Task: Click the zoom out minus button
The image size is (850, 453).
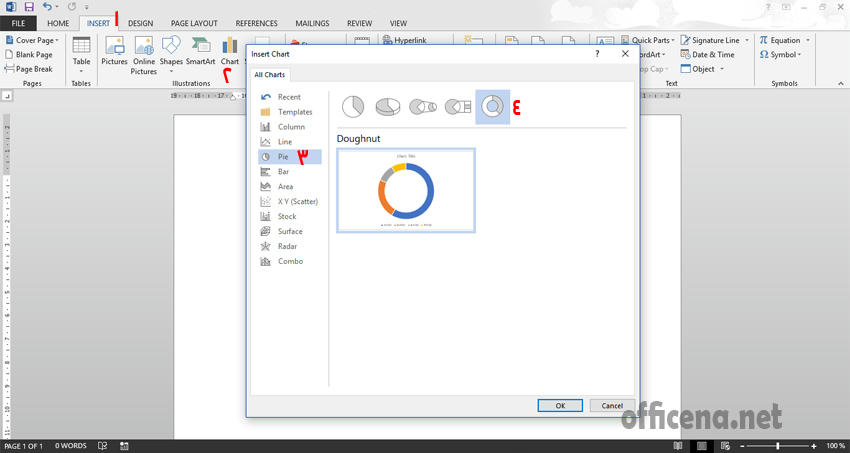Action: [x=742, y=446]
